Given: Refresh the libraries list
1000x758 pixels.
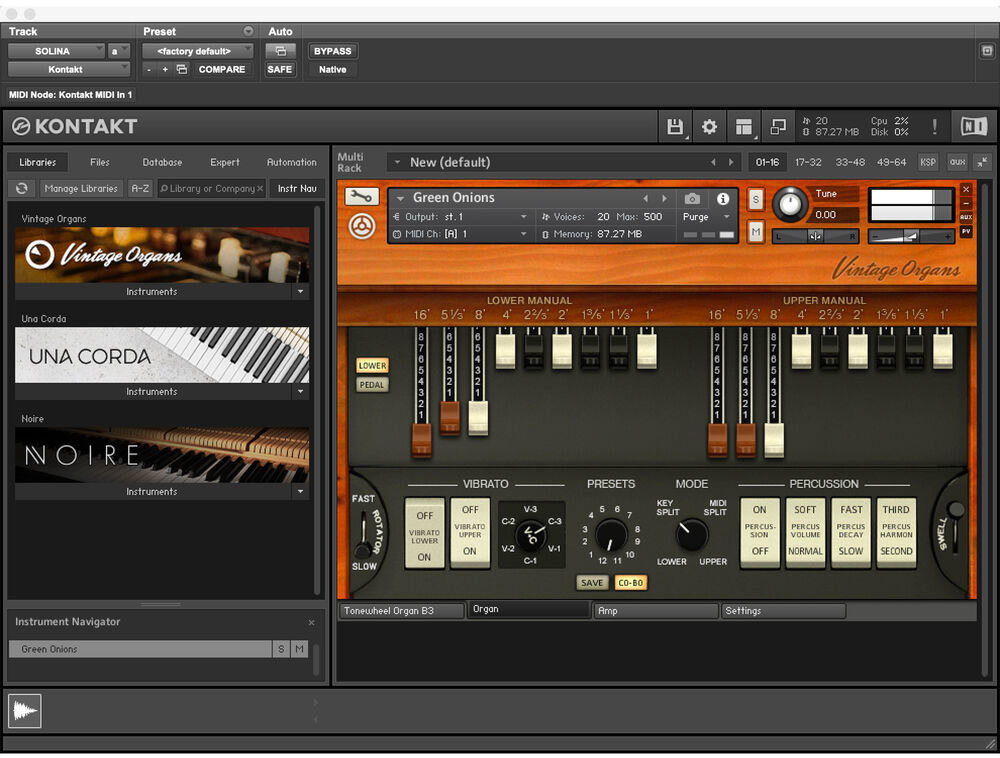Looking at the screenshot, I should (21, 188).
